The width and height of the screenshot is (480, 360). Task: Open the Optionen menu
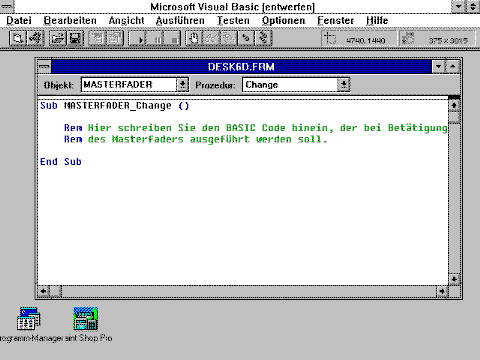tap(284, 21)
